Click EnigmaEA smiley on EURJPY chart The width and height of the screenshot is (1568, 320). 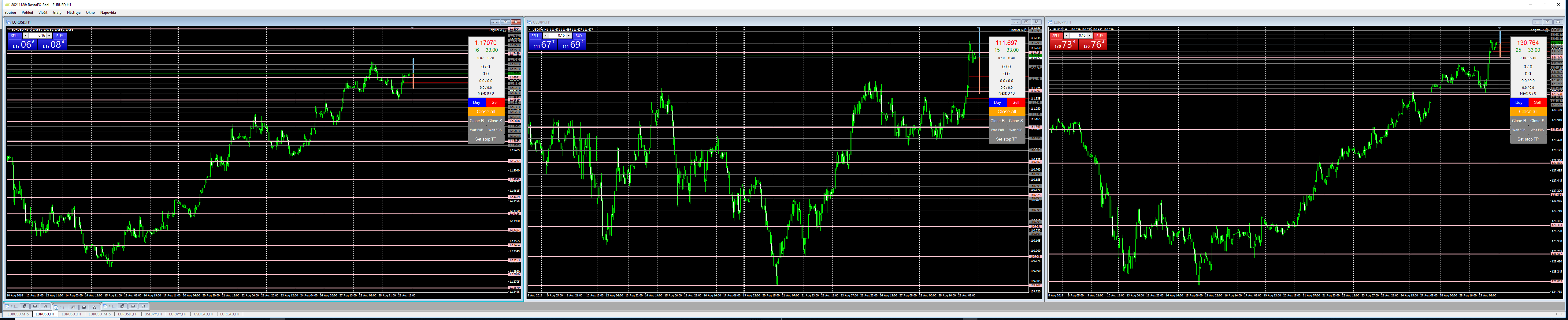1547,30
